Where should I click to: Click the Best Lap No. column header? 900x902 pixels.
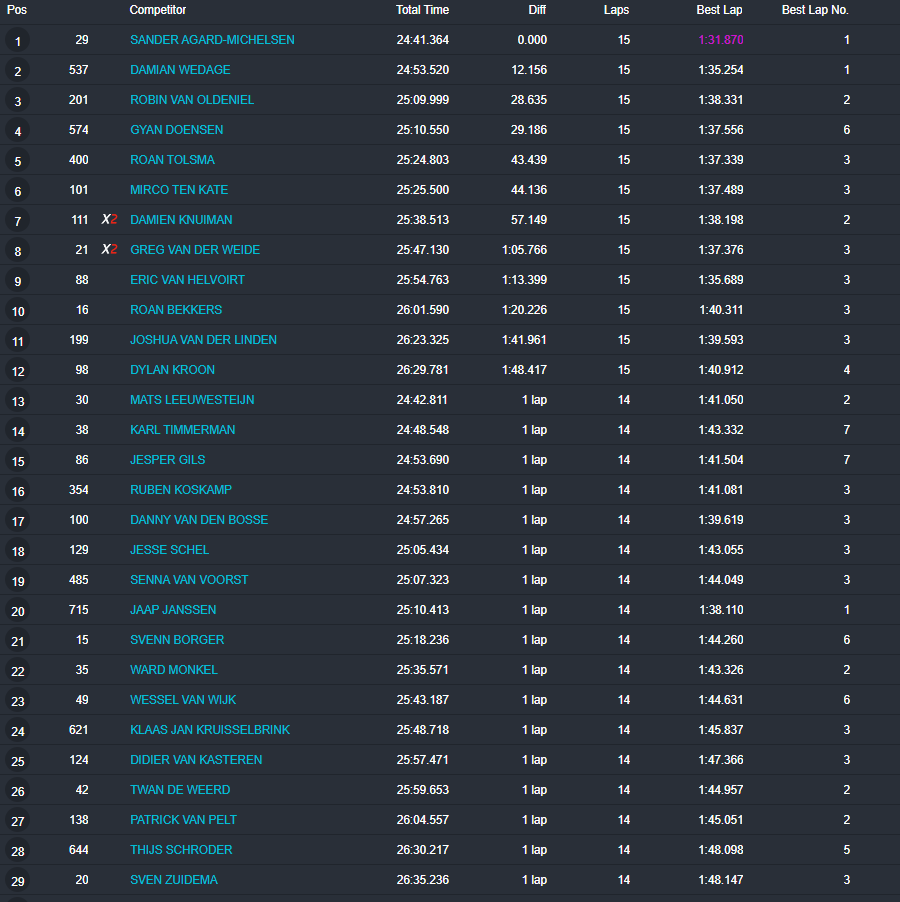click(815, 10)
